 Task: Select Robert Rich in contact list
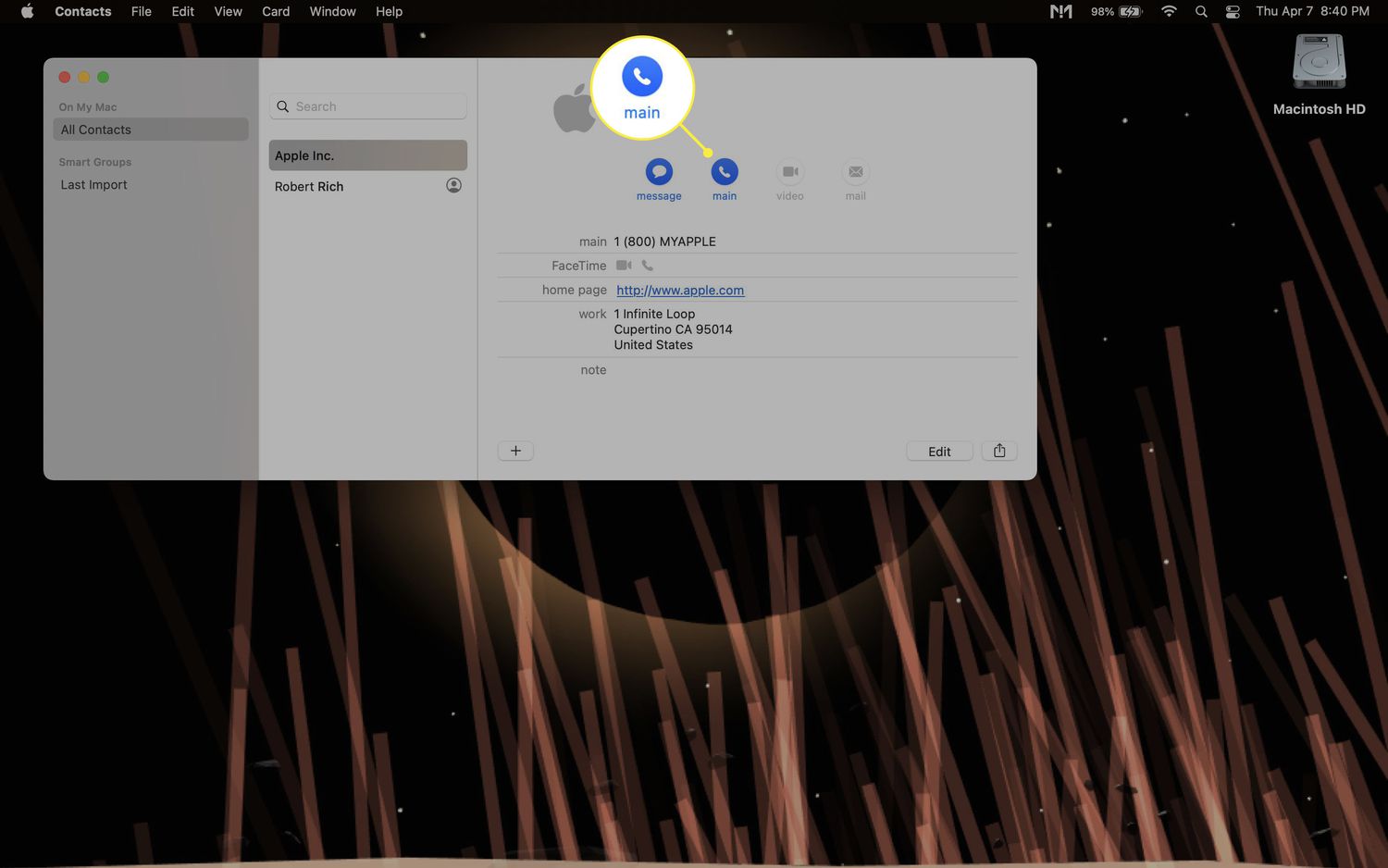coord(309,186)
